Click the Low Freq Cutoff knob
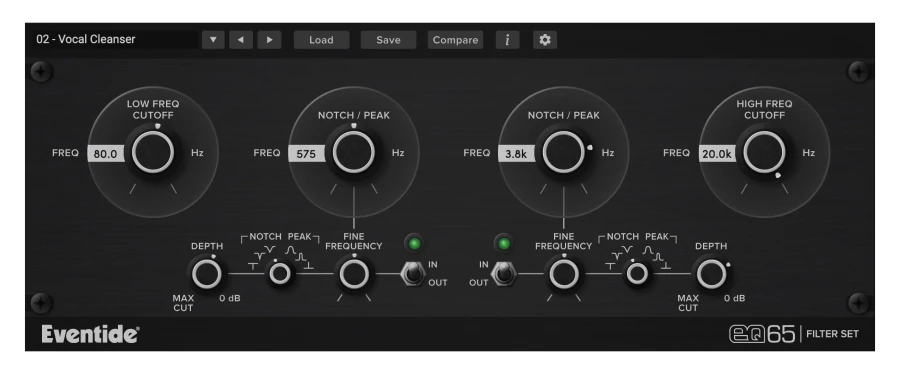 [x=153, y=152]
